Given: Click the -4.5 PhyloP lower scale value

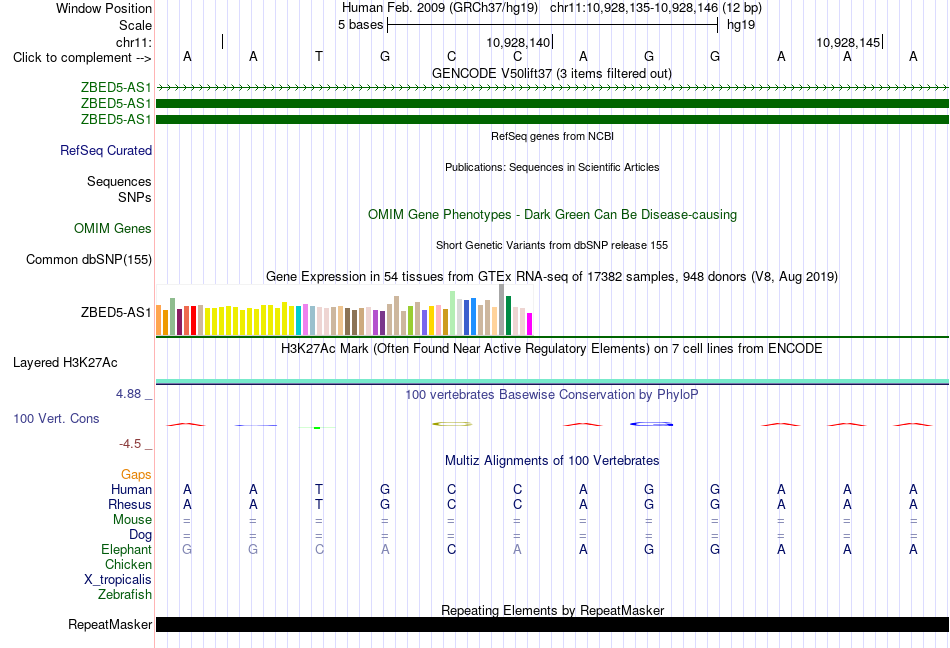Looking at the screenshot, I should (x=130, y=444).
